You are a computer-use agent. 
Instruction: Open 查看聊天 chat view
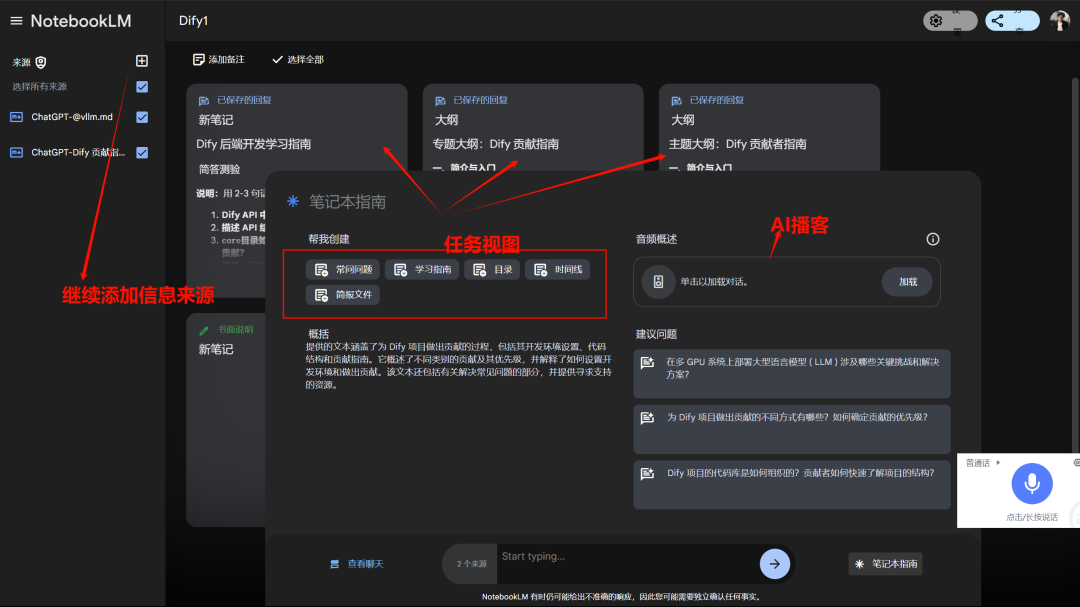coord(357,563)
